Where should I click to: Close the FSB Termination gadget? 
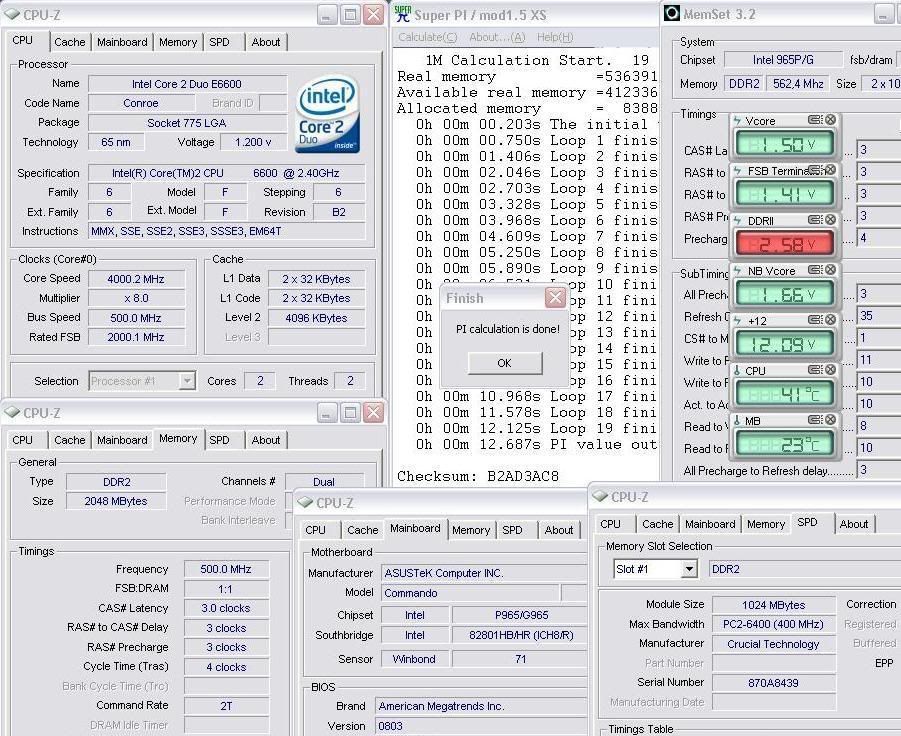(x=830, y=170)
